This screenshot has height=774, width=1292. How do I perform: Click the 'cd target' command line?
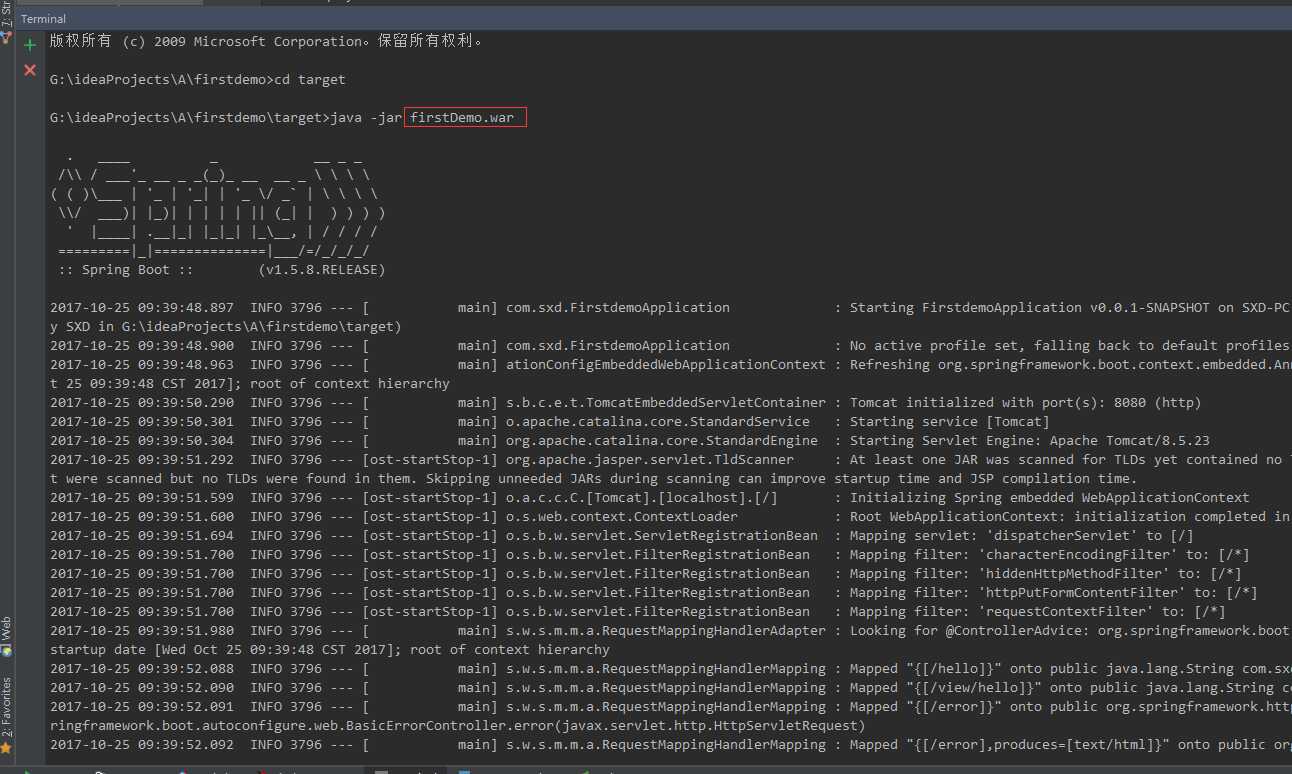point(197,80)
